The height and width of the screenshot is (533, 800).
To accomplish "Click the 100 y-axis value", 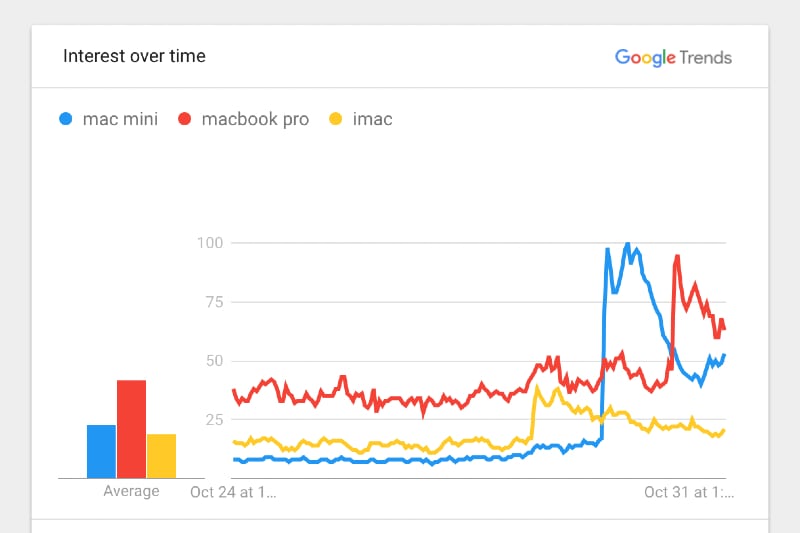I will click(213, 243).
